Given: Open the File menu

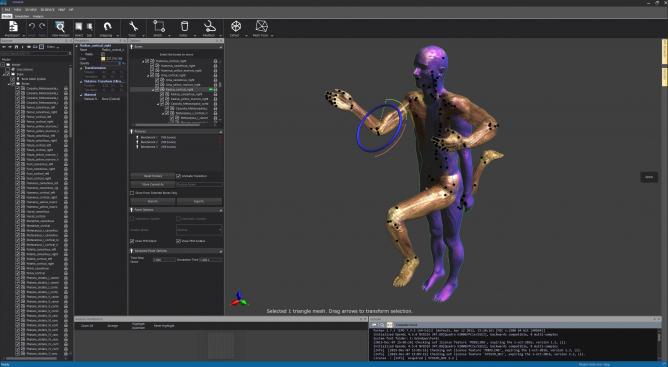Looking at the screenshot, I should 7,9.
